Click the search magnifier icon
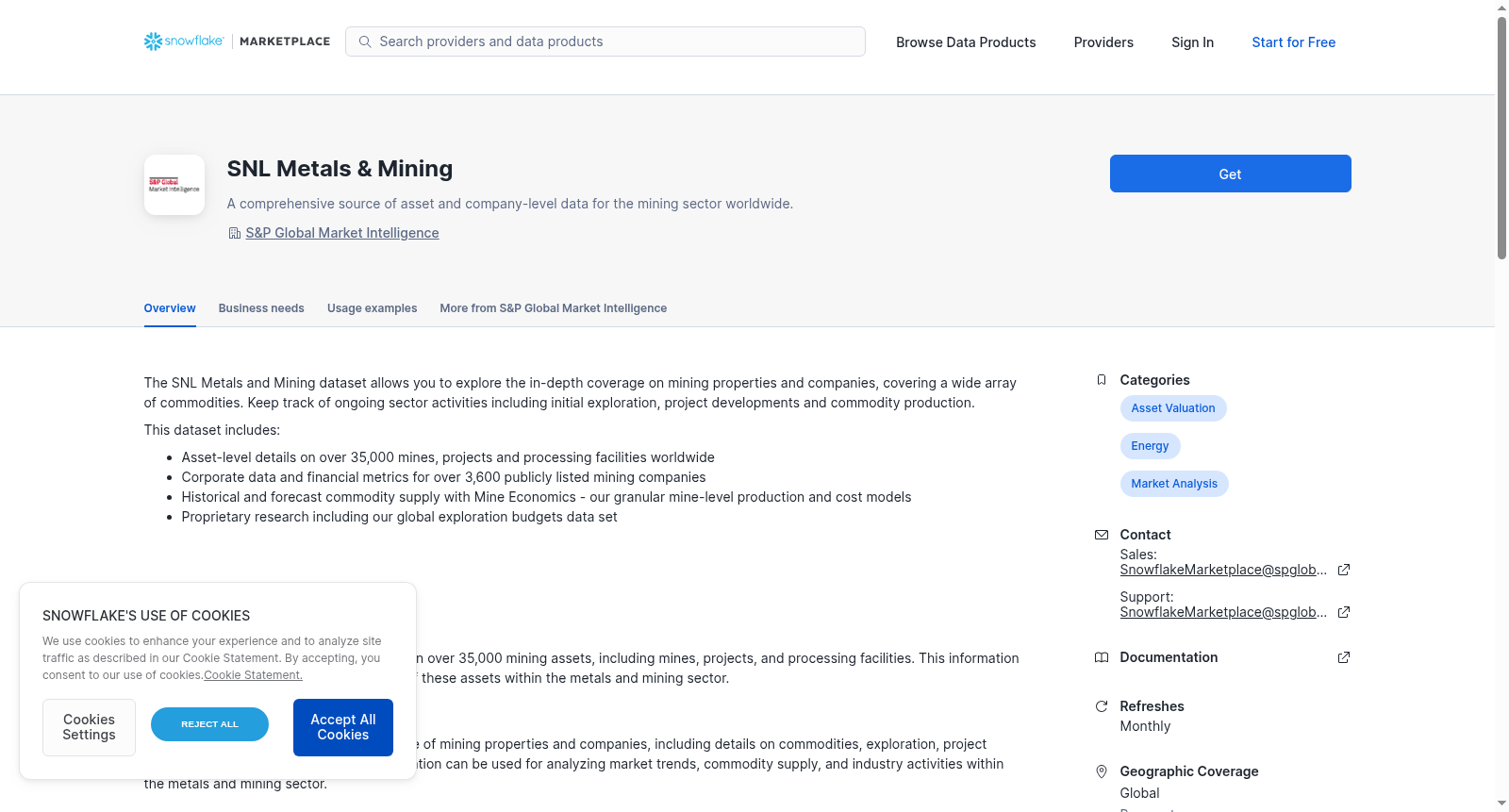This screenshot has width=1509, height=812. (365, 41)
